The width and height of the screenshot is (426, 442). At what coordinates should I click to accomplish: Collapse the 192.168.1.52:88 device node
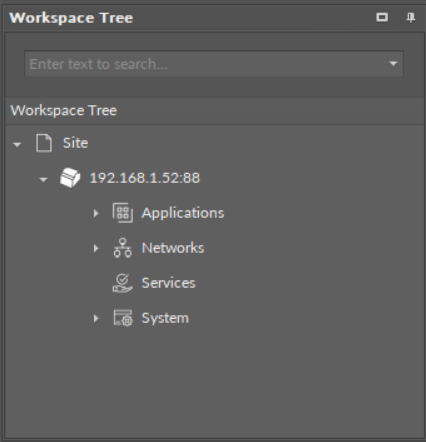click(x=43, y=180)
